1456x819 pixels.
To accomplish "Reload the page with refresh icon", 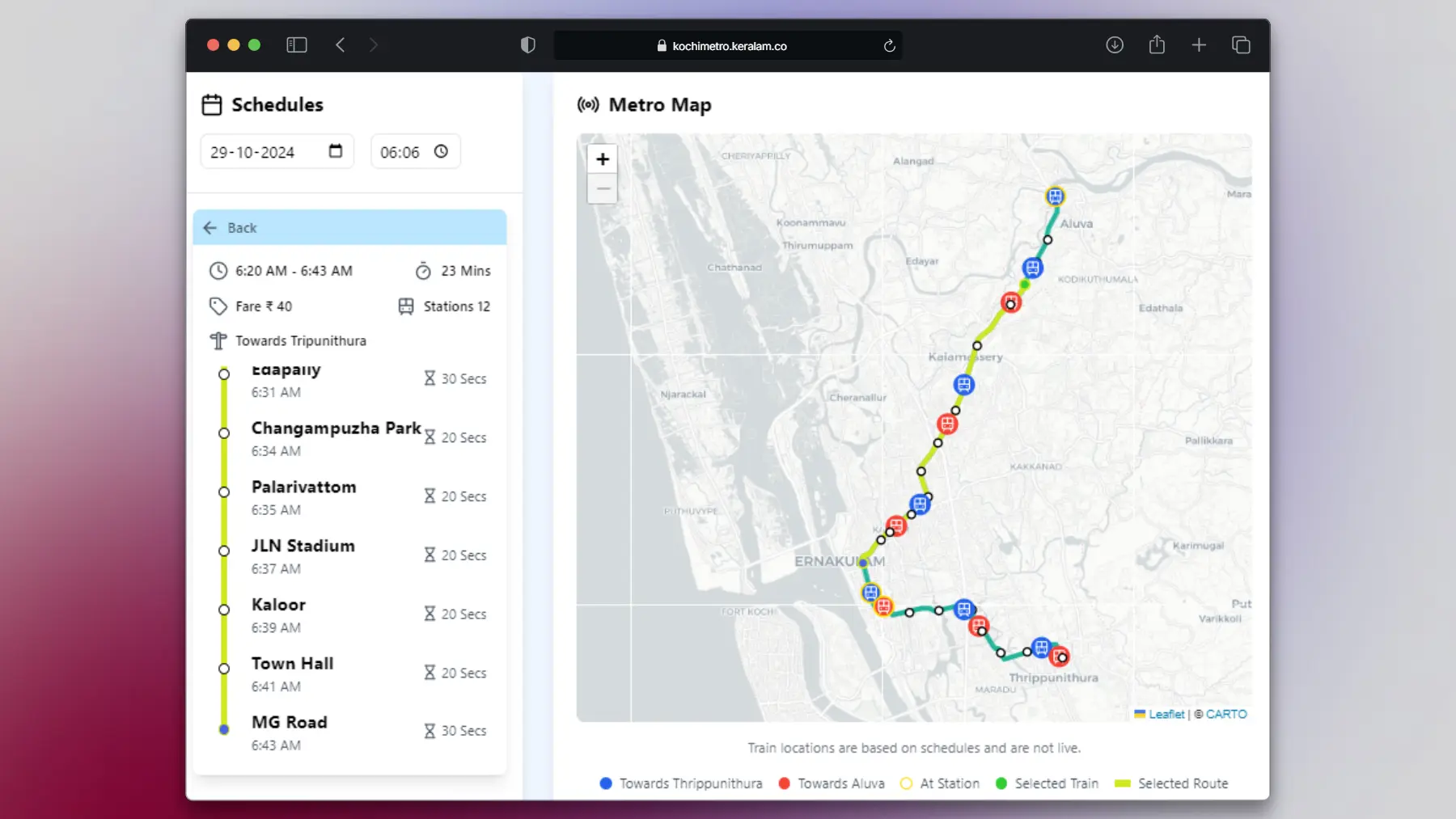I will (889, 46).
